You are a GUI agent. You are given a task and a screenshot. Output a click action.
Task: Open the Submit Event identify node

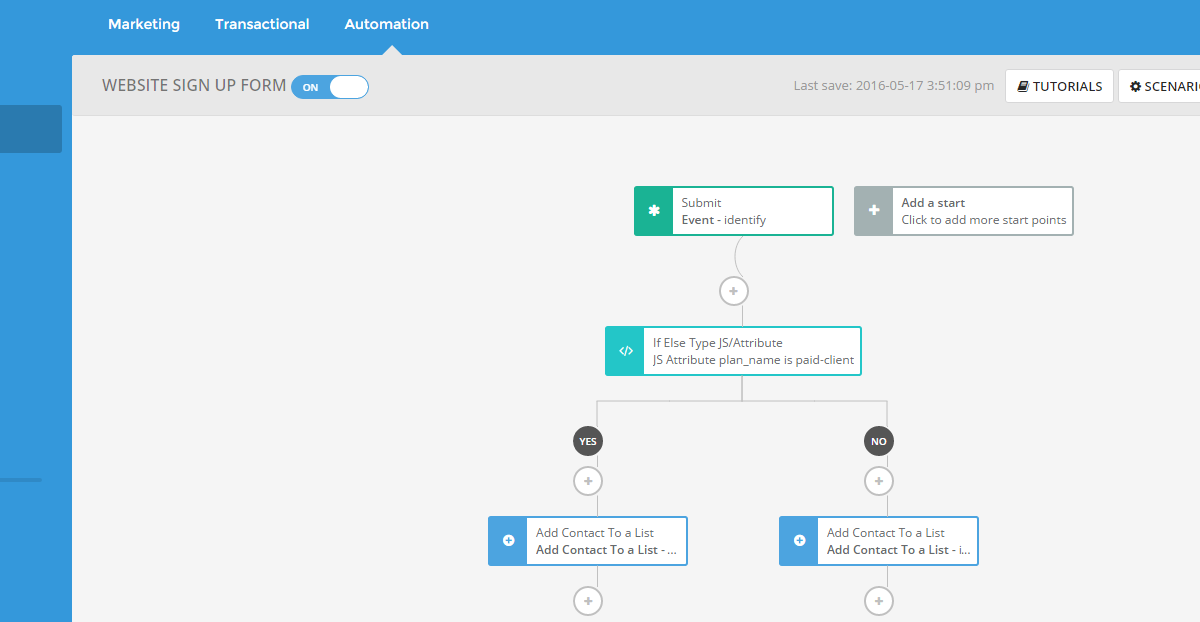tap(734, 211)
